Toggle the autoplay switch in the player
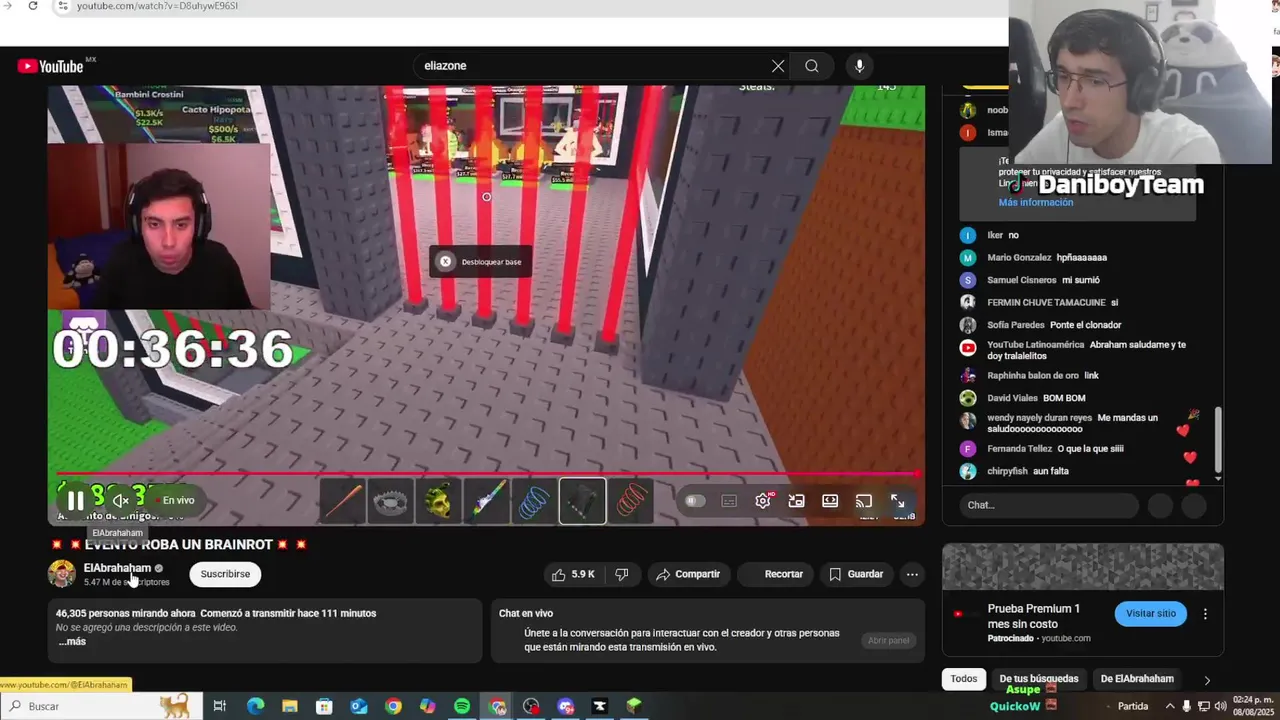Viewport: 1280px width, 720px height. [x=695, y=501]
